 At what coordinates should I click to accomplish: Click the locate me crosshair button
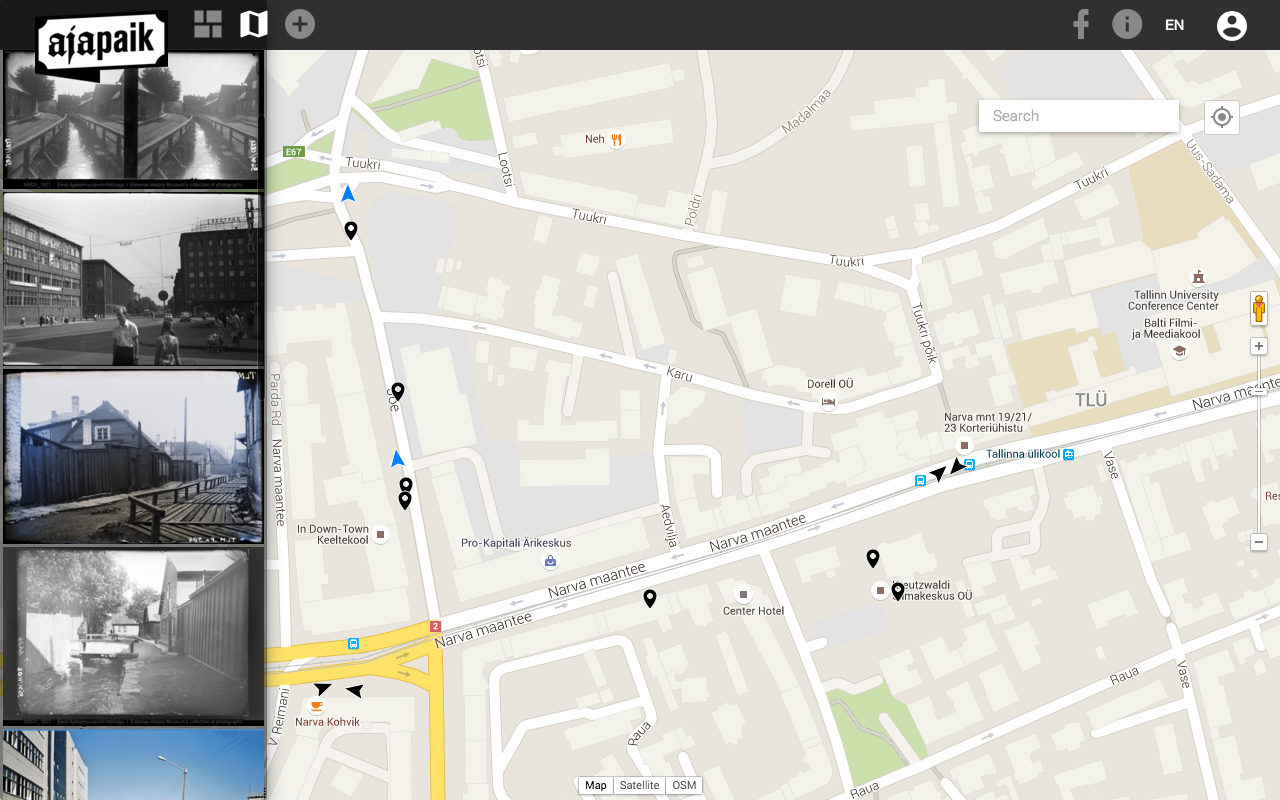tap(1222, 117)
